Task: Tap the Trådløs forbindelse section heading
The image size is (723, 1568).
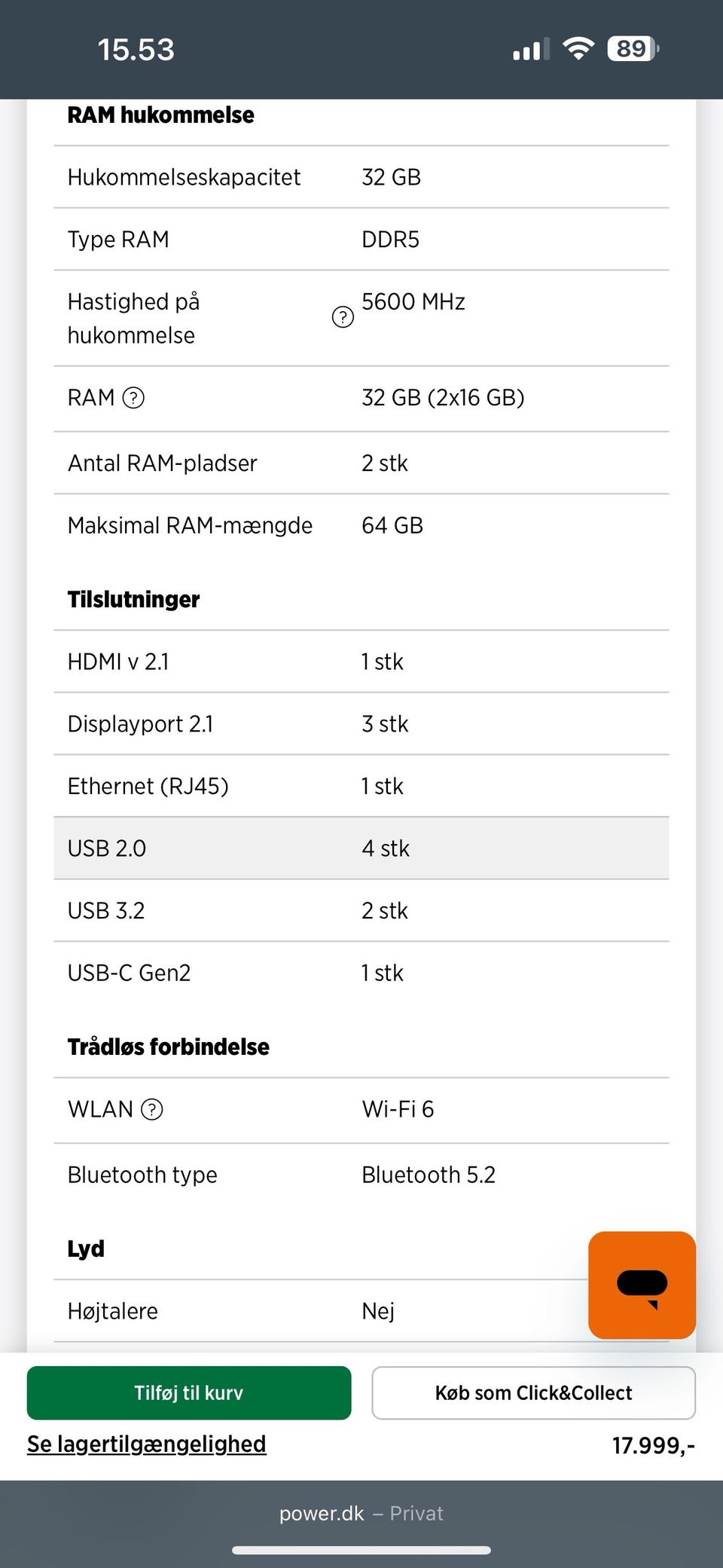Action: pos(169,1047)
